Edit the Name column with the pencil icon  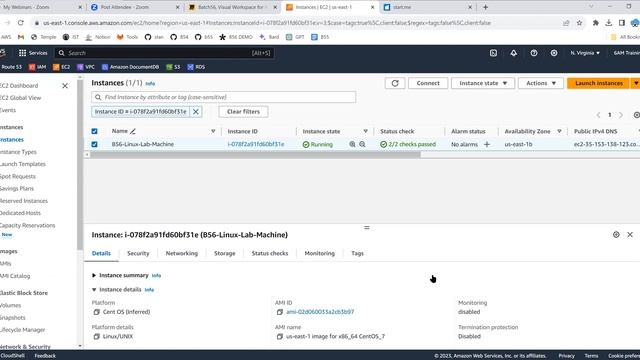click(x=133, y=131)
